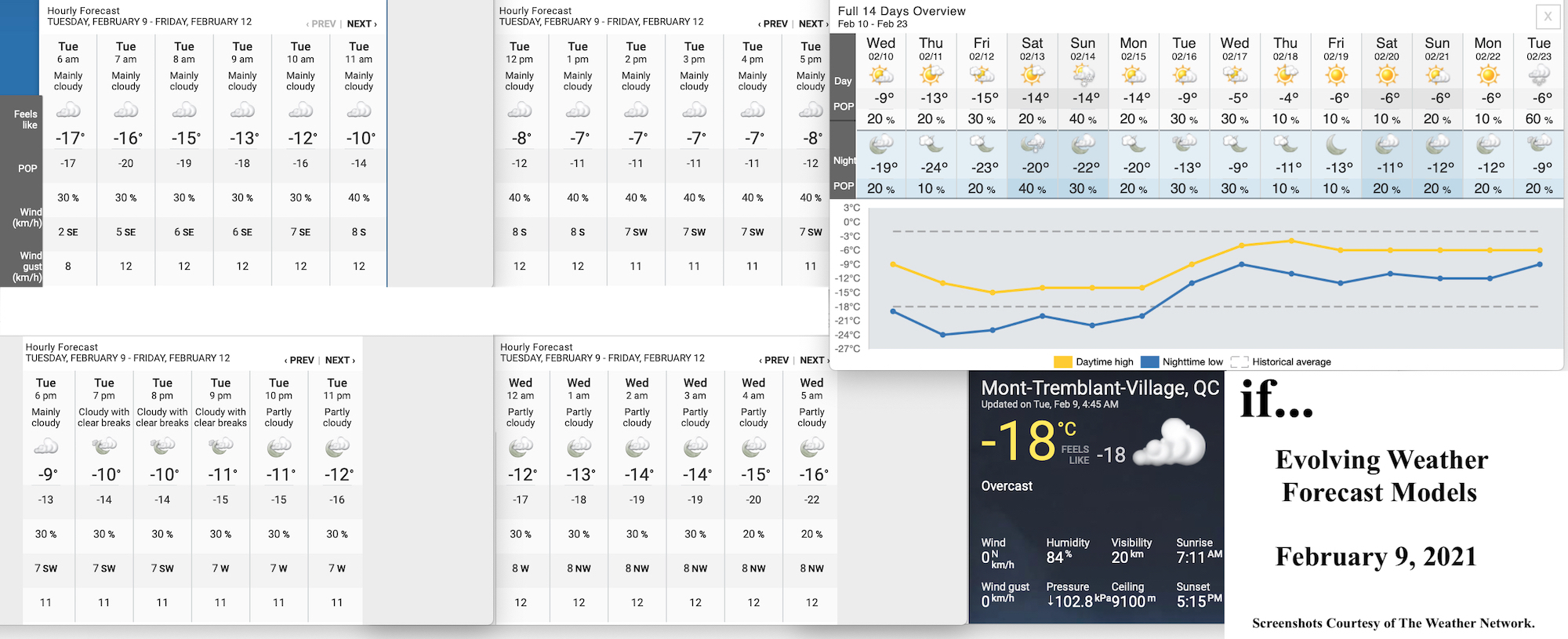Image resolution: width=1568 pixels, height=639 pixels.
Task: Click NEXT in the Tue 12 pm–5 pm panel
Action: [814, 24]
